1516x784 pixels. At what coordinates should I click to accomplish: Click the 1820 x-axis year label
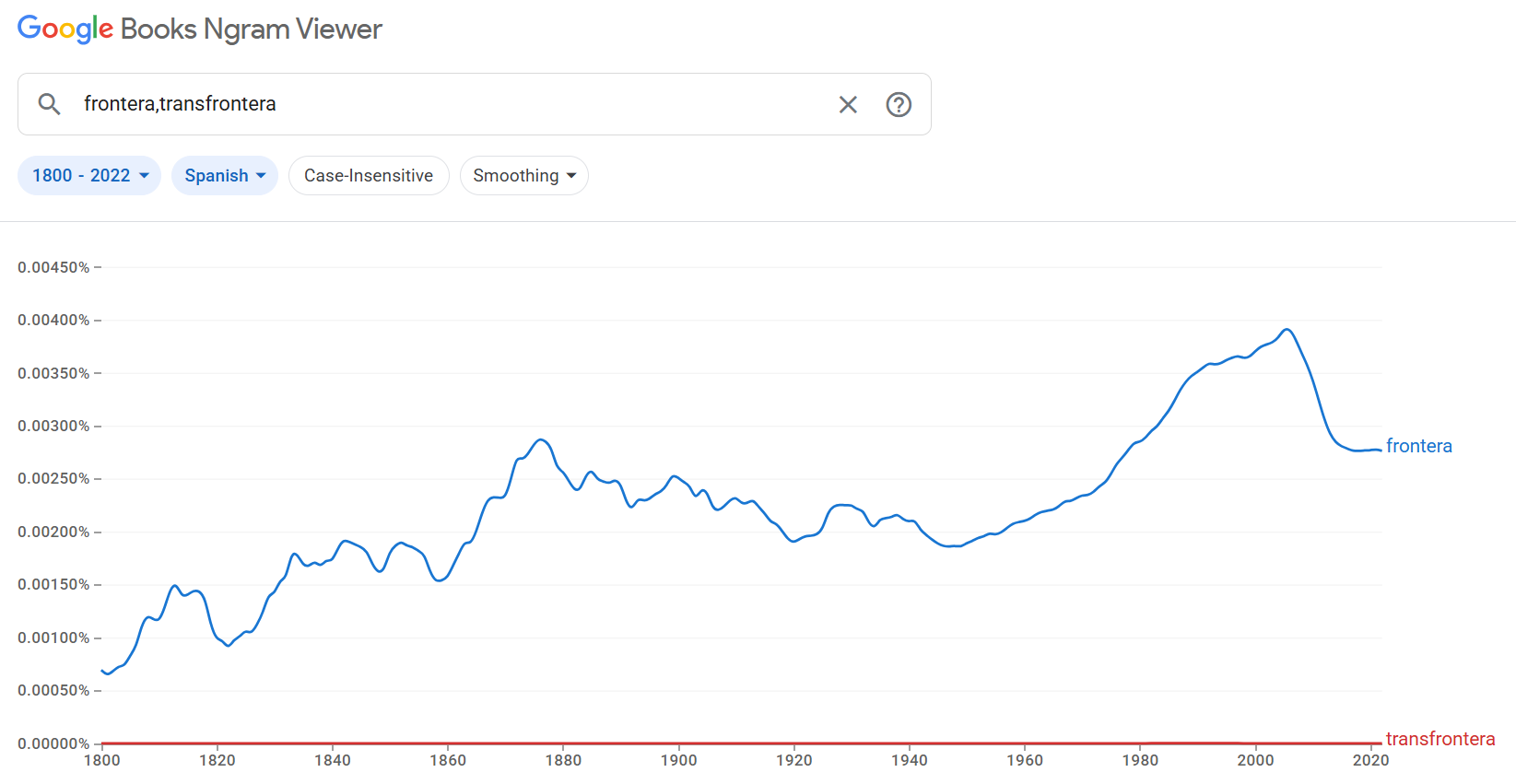(x=217, y=760)
